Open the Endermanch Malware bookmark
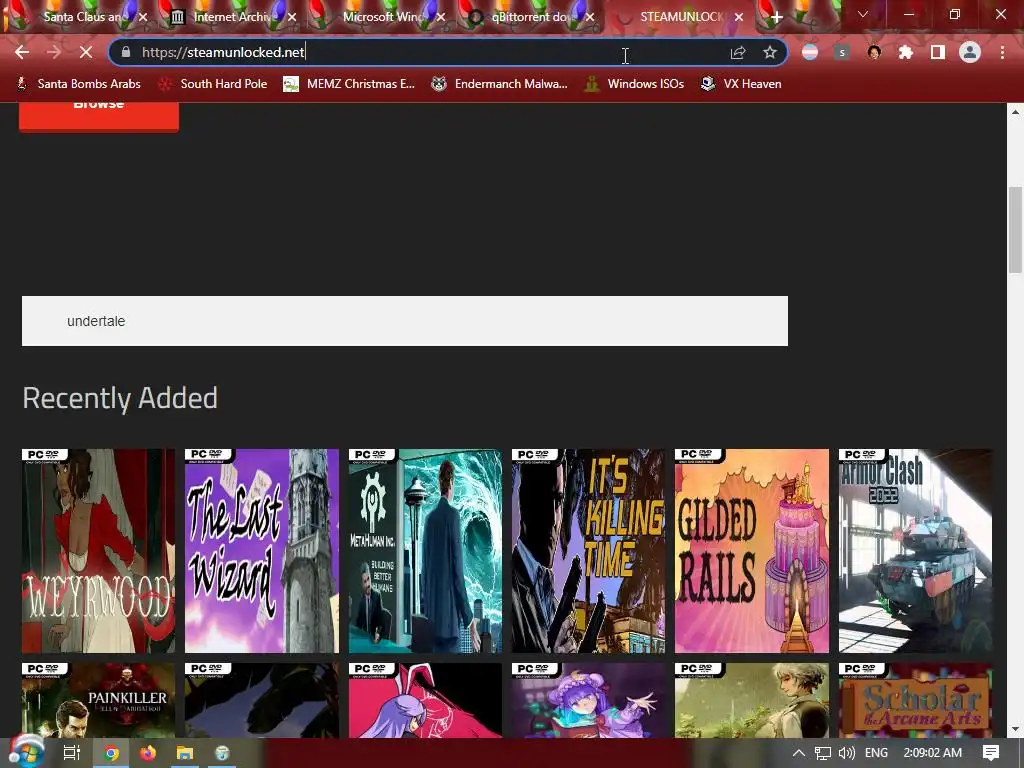 500,84
